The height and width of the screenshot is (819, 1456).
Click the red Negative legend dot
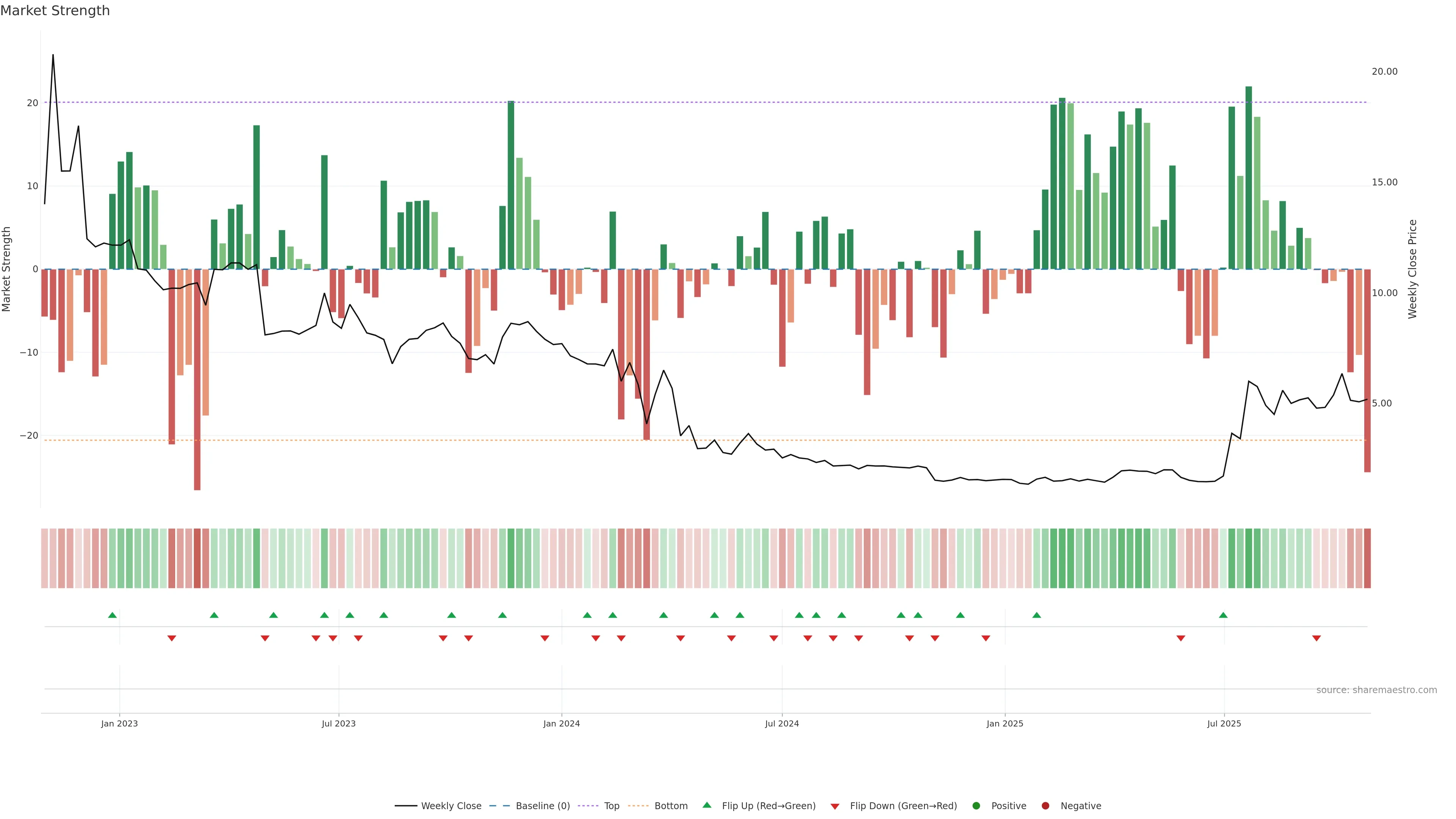point(1045,805)
